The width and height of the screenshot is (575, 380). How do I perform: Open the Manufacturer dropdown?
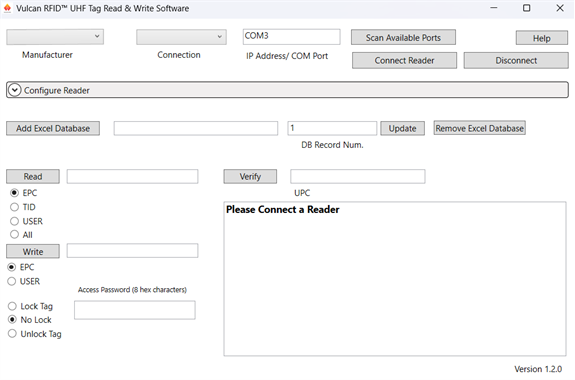tap(55, 37)
